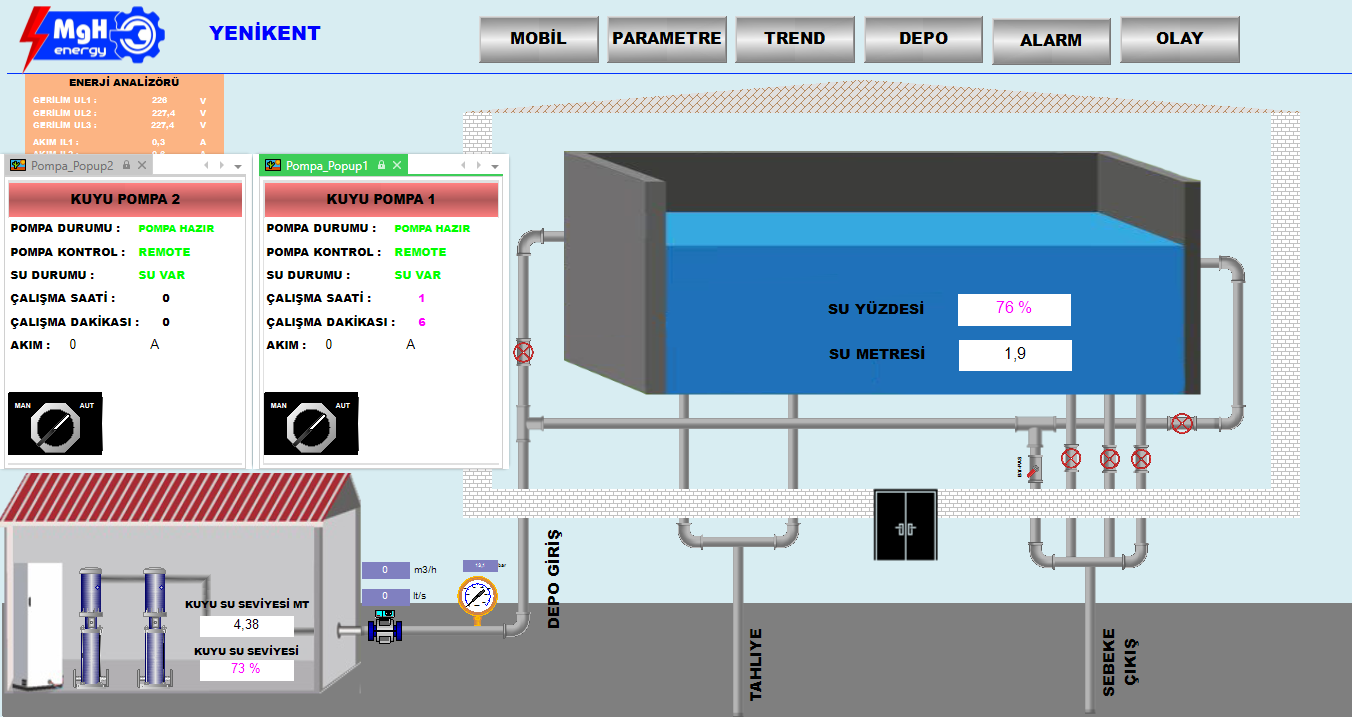
Task: Toggle the lock icon on Pompa_Popup1 tab
Action: [382, 165]
